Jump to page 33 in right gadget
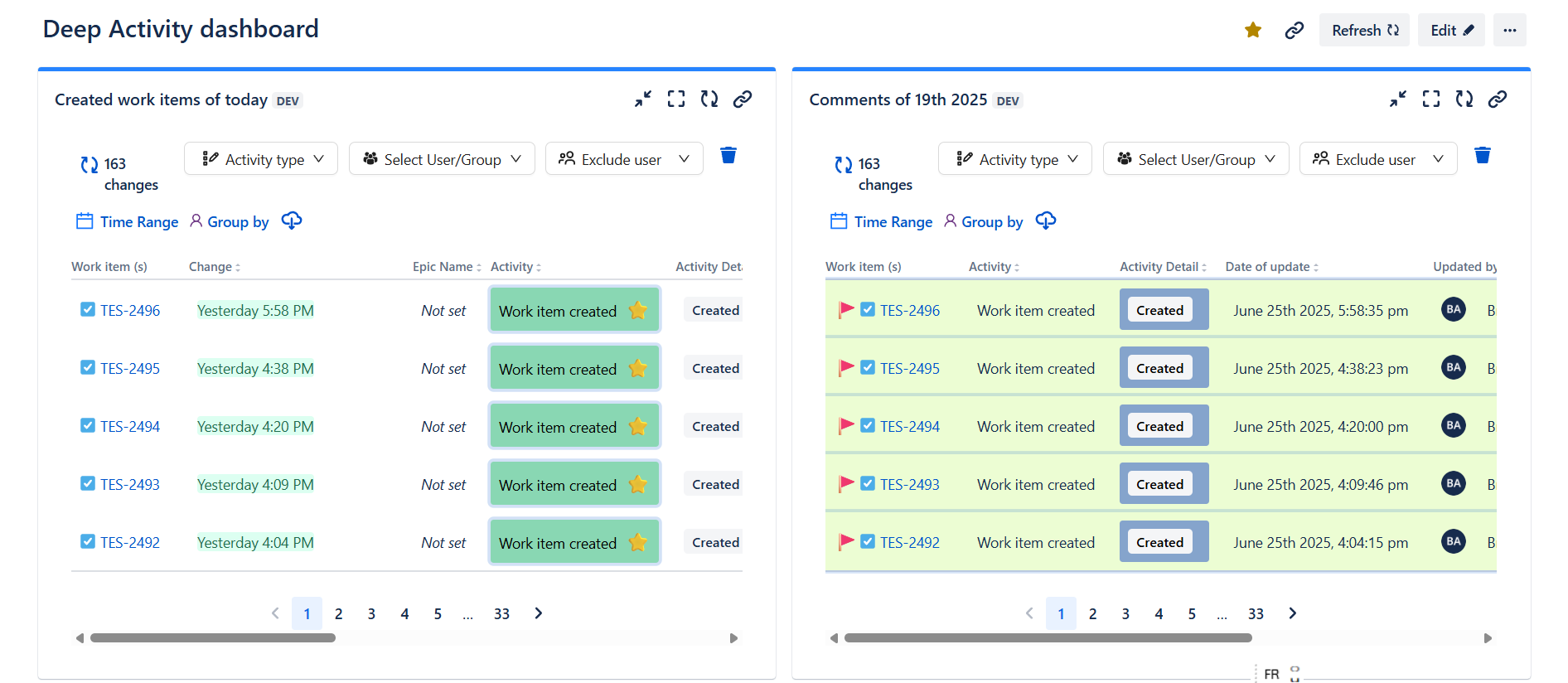 pos(1256,614)
